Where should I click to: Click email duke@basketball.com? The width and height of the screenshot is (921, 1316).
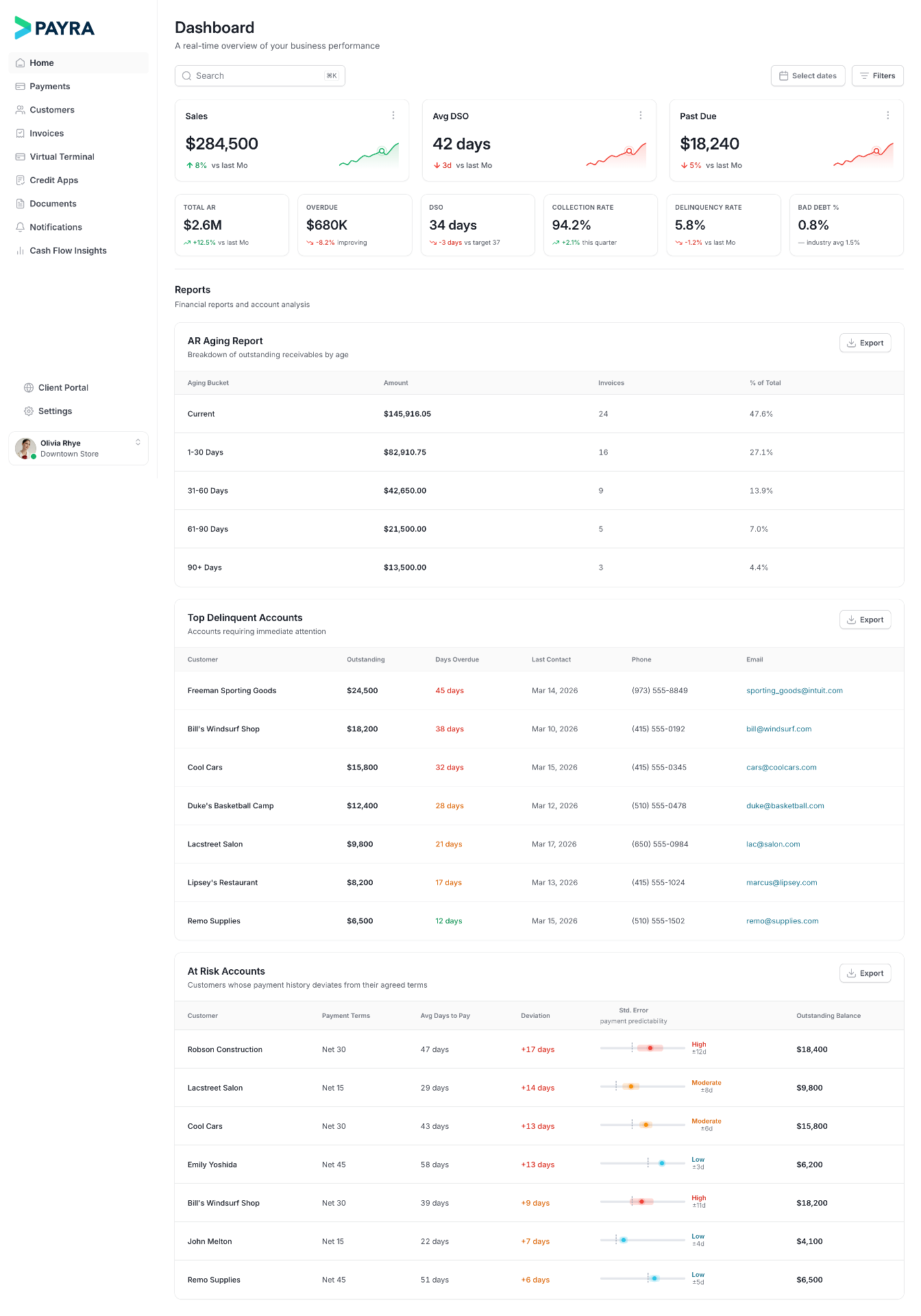785,806
